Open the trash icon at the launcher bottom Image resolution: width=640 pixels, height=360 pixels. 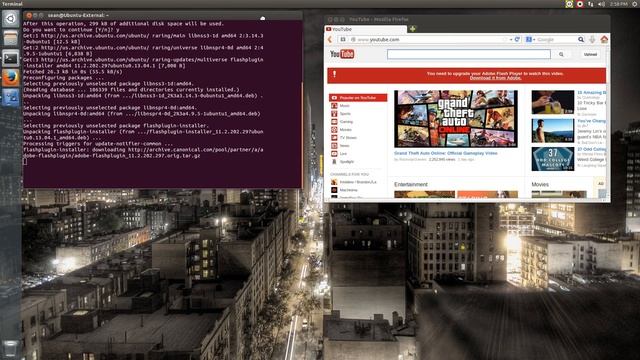tap(11, 349)
